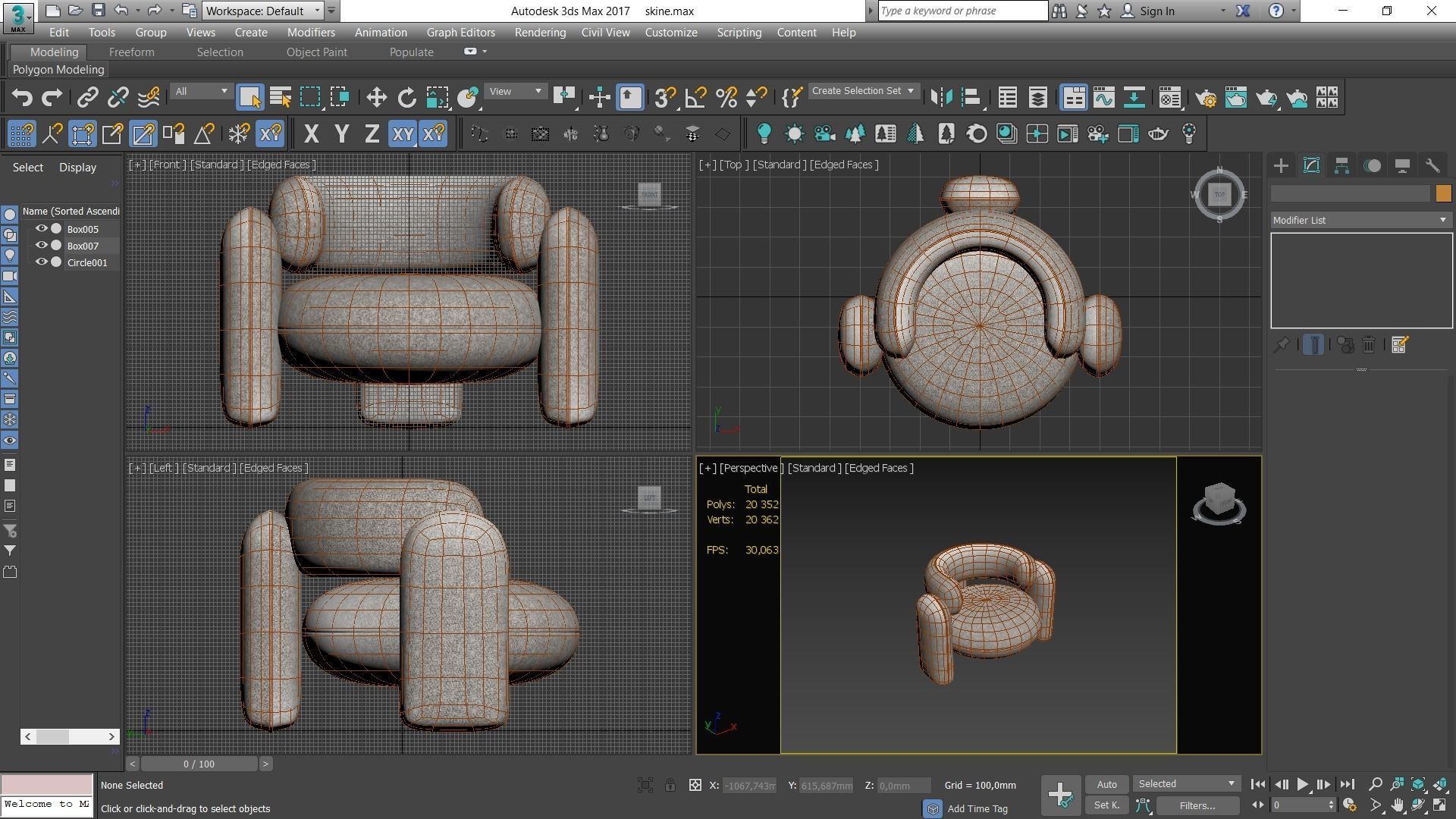Image resolution: width=1456 pixels, height=819 pixels.
Task: Switch to the Freeform ribbon tab
Action: 131,52
